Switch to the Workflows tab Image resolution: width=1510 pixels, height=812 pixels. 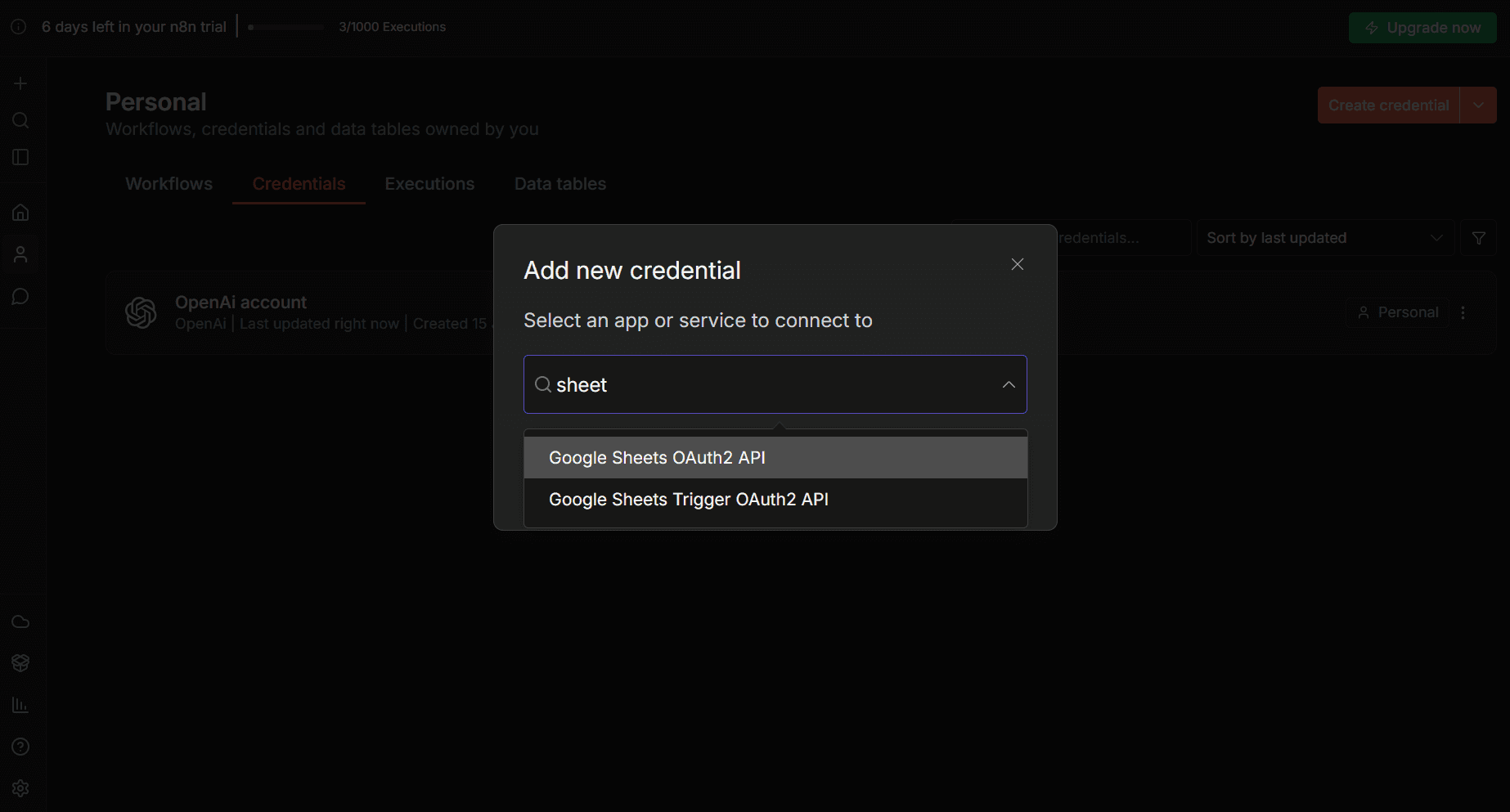[169, 184]
